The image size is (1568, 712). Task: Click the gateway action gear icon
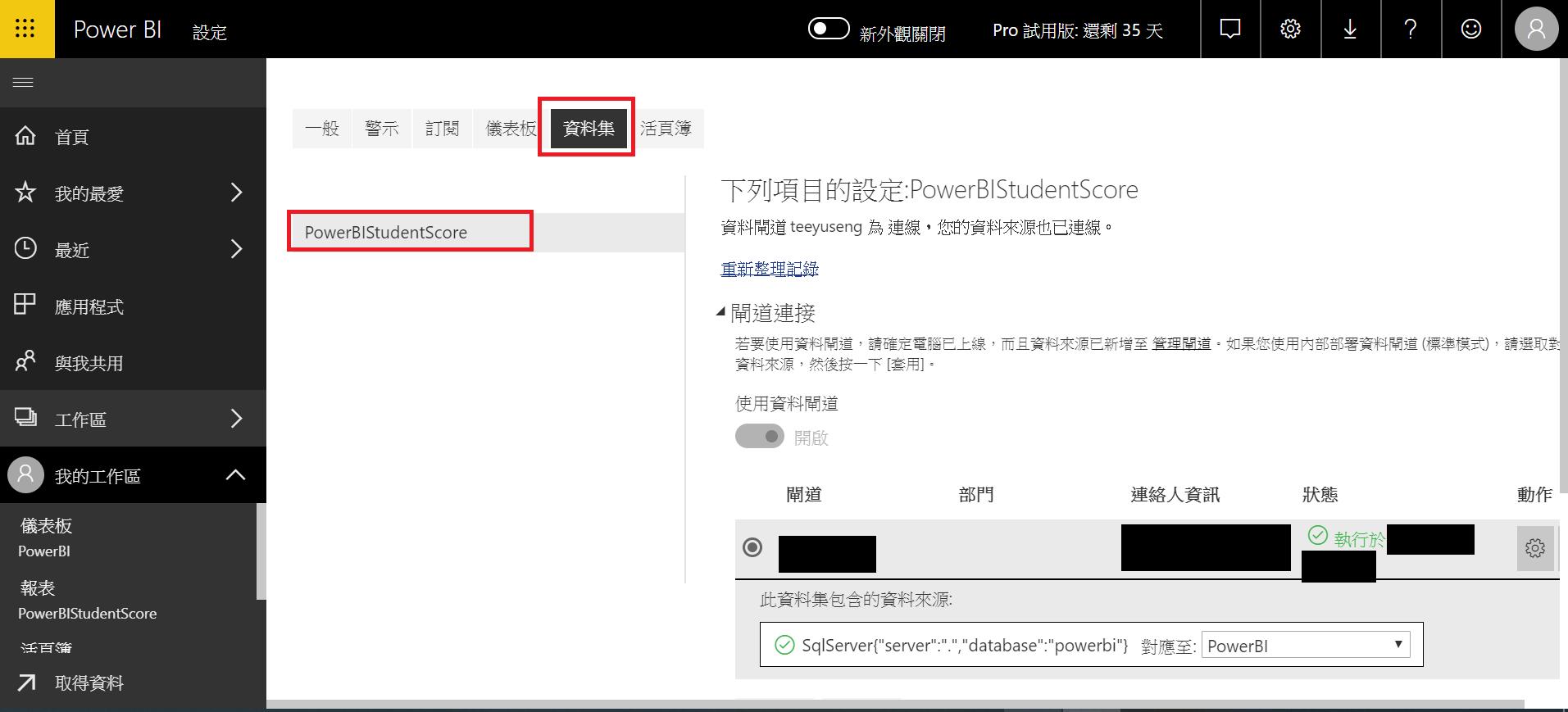coord(1535,548)
